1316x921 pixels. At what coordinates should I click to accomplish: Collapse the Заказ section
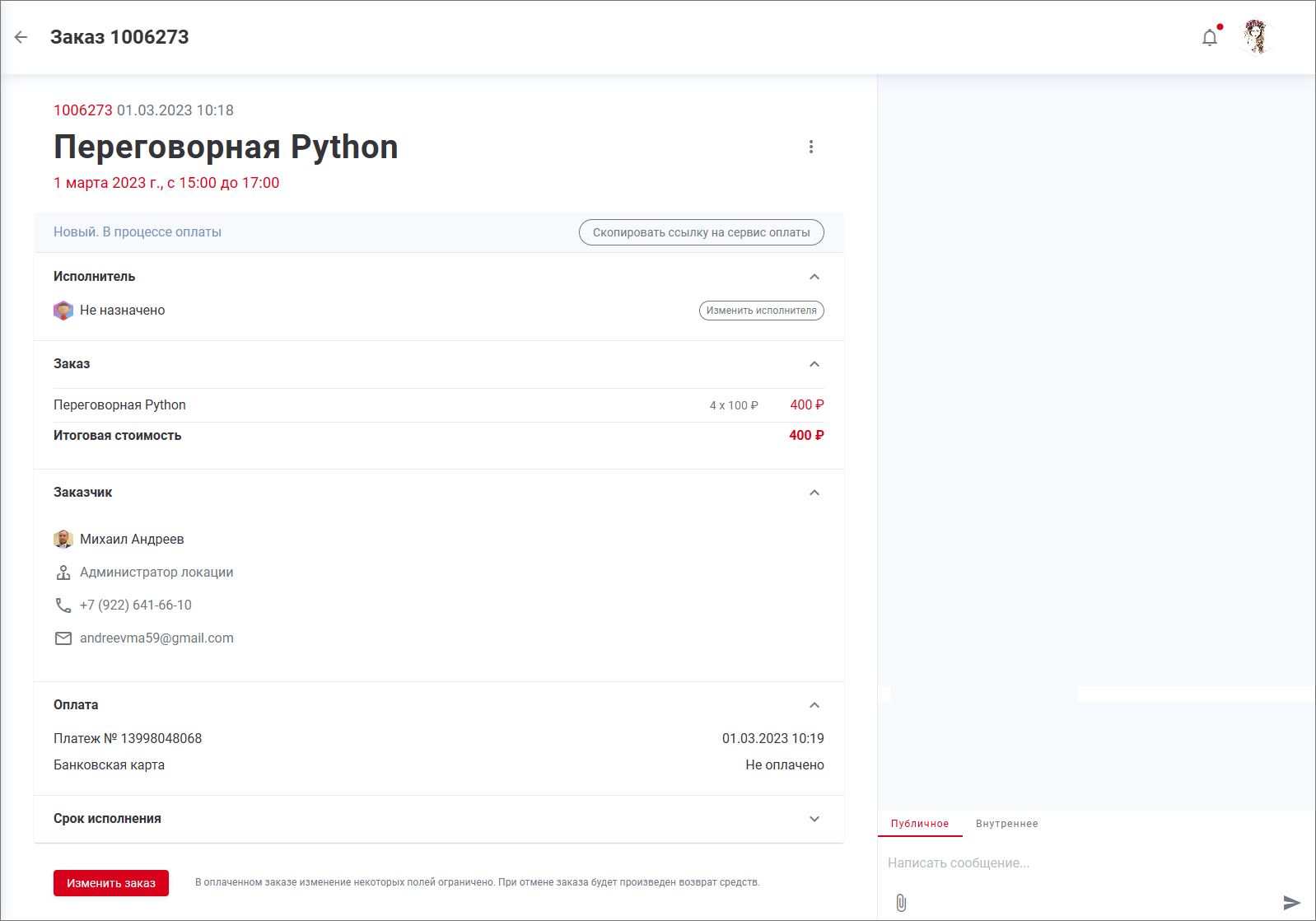814,364
